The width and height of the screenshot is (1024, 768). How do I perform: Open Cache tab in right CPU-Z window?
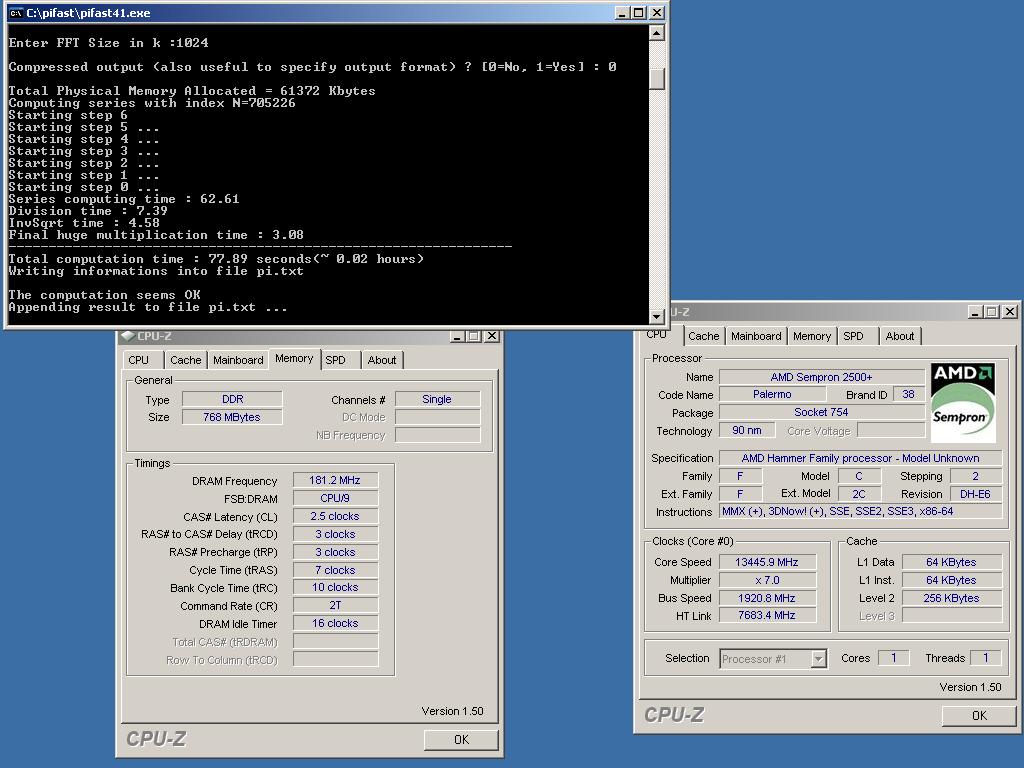(x=703, y=336)
